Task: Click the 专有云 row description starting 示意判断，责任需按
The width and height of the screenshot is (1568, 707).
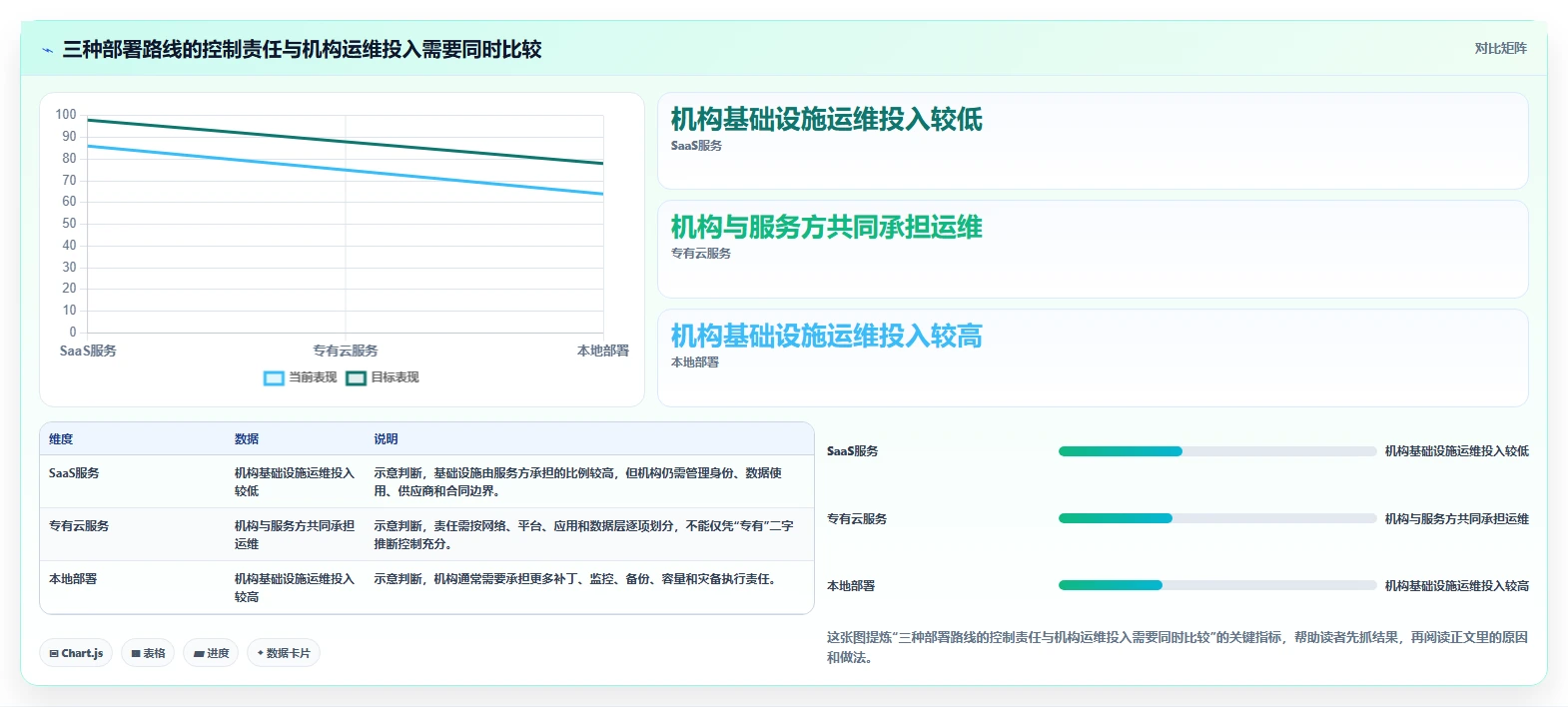Action: [583, 535]
